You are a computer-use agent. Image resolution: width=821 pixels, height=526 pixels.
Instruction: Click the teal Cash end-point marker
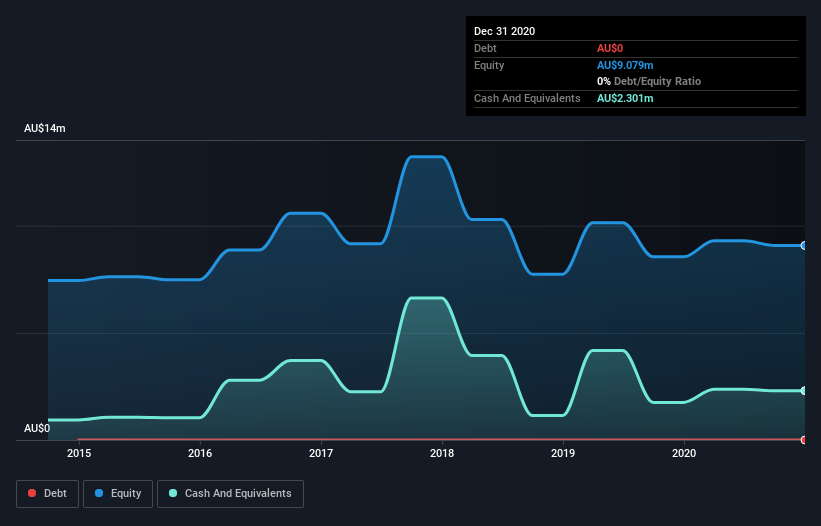point(804,390)
